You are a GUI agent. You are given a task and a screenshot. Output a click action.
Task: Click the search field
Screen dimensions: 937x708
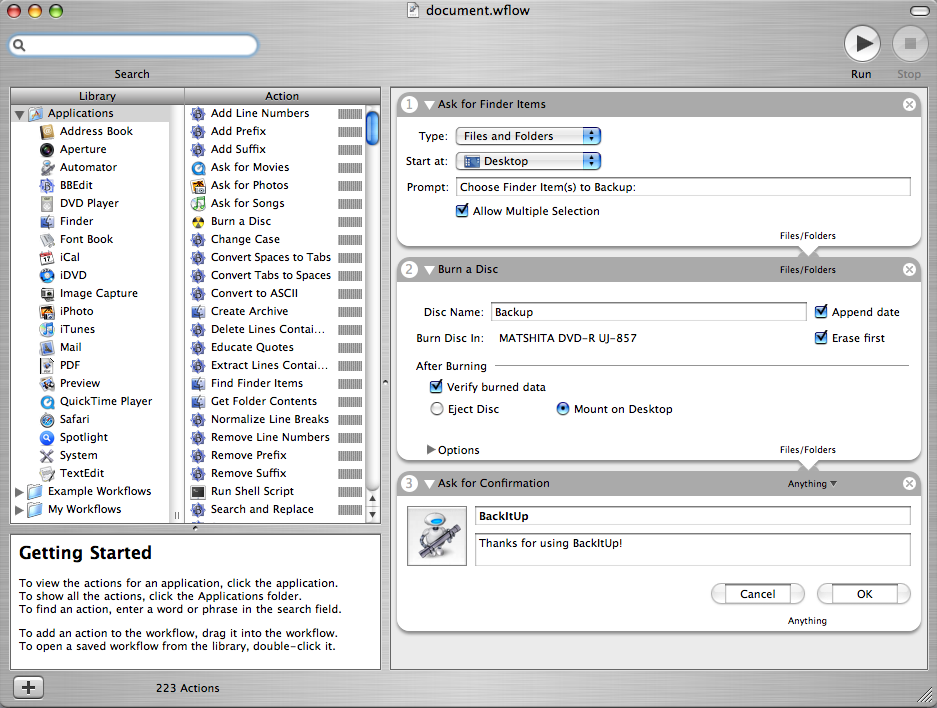(x=133, y=45)
